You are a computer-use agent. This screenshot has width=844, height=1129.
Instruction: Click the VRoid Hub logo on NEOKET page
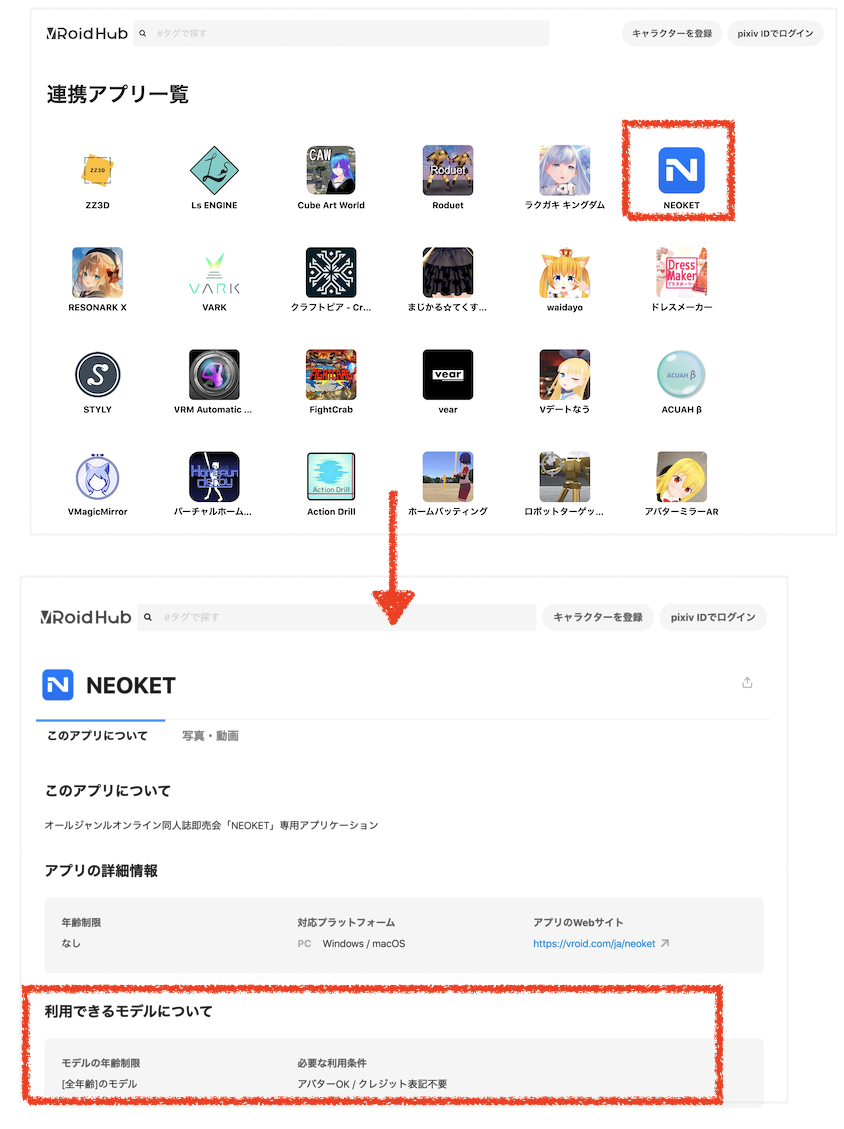coord(86,617)
